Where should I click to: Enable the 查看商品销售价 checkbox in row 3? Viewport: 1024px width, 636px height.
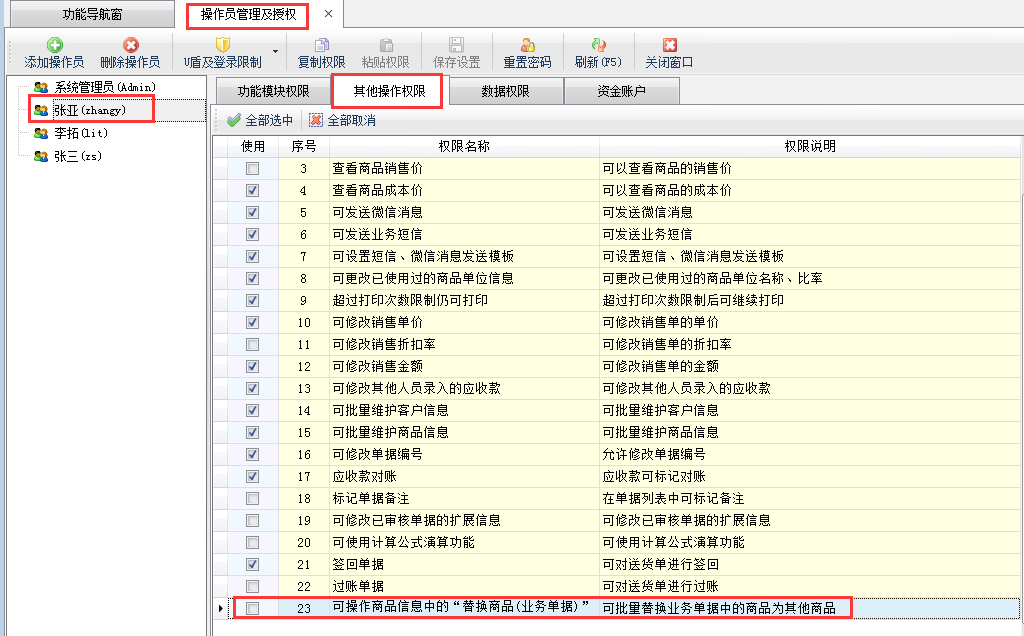(x=252, y=169)
